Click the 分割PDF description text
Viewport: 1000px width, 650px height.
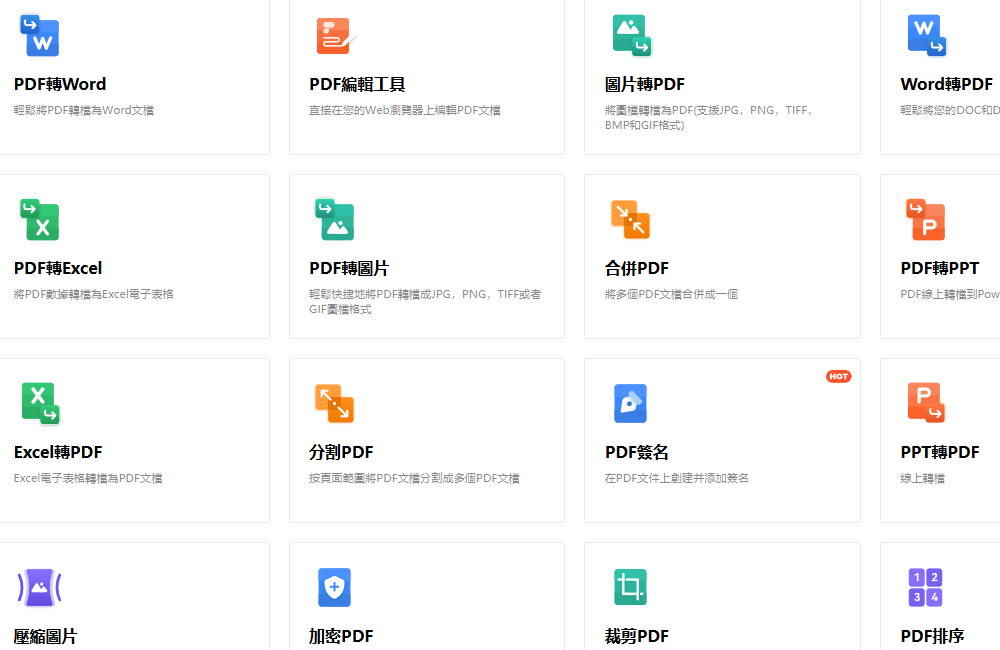click(x=414, y=478)
